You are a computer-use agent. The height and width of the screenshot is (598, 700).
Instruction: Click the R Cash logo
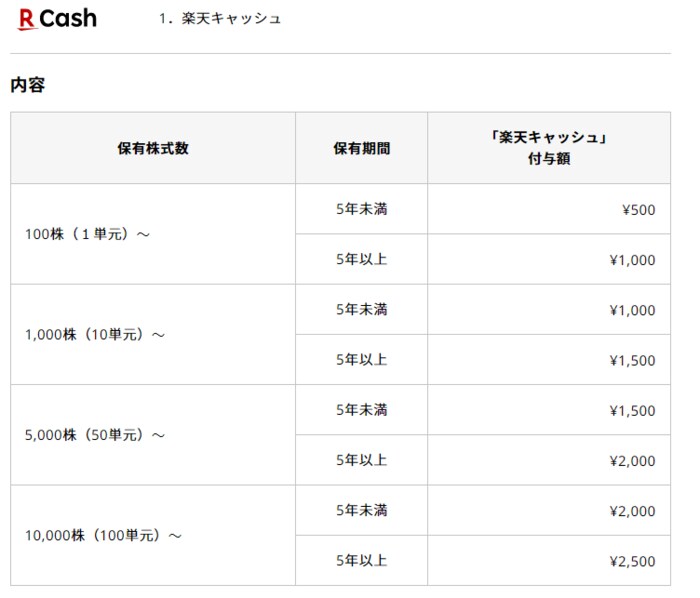(x=57, y=19)
